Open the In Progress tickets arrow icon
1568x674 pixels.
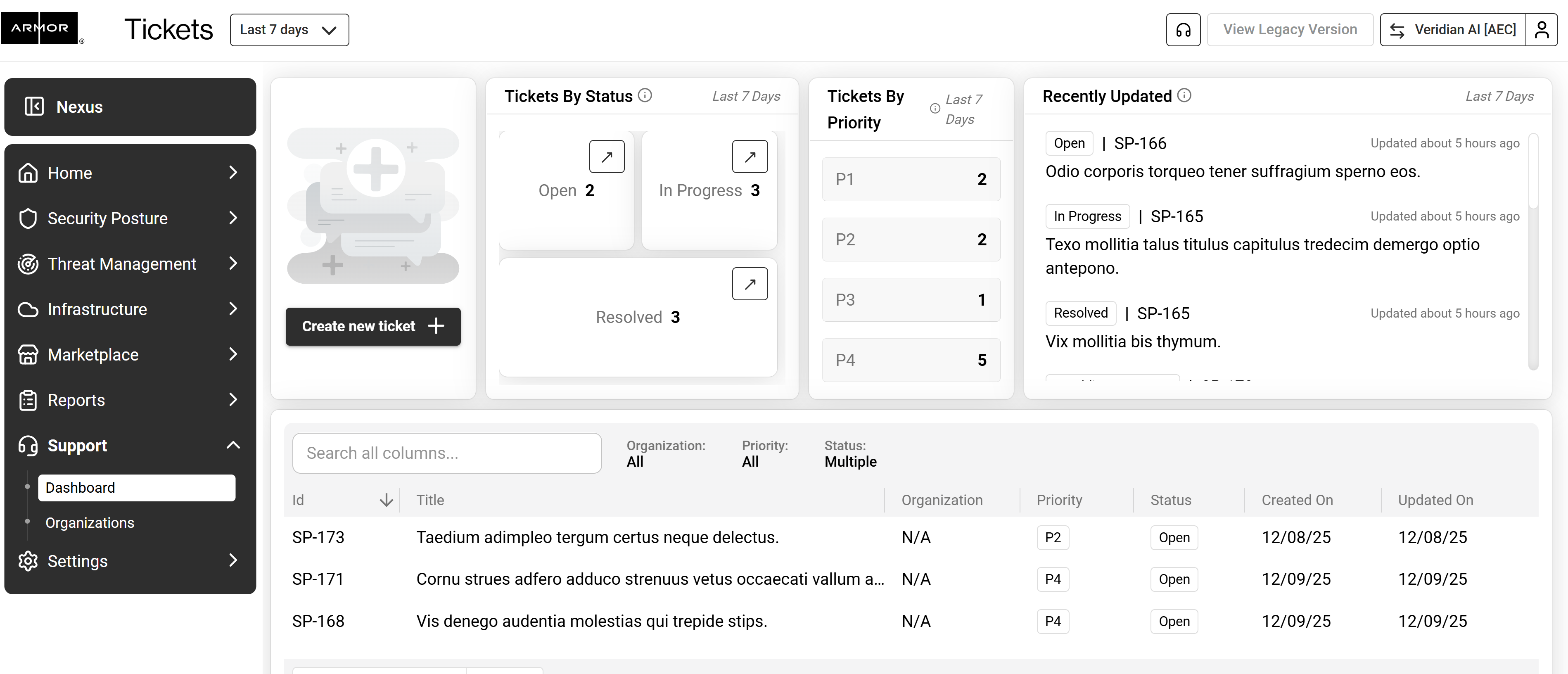pyautogui.click(x=749, y=157)
